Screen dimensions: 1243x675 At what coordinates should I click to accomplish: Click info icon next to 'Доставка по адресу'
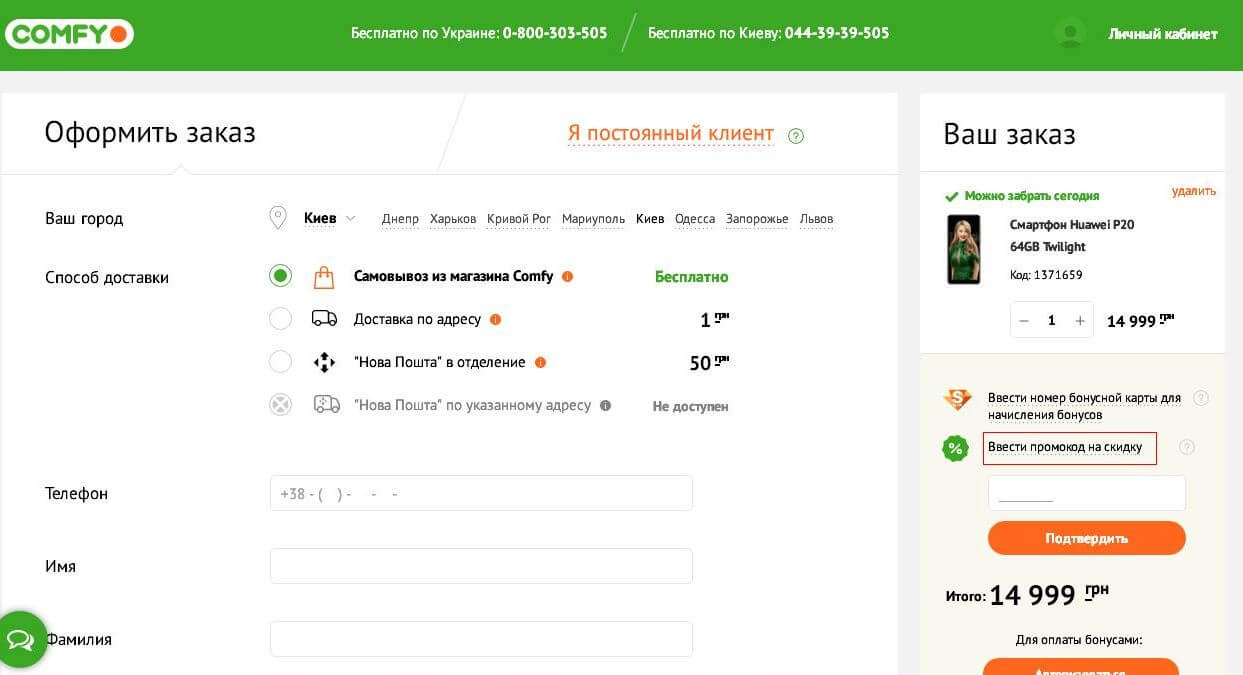(495, 320)
